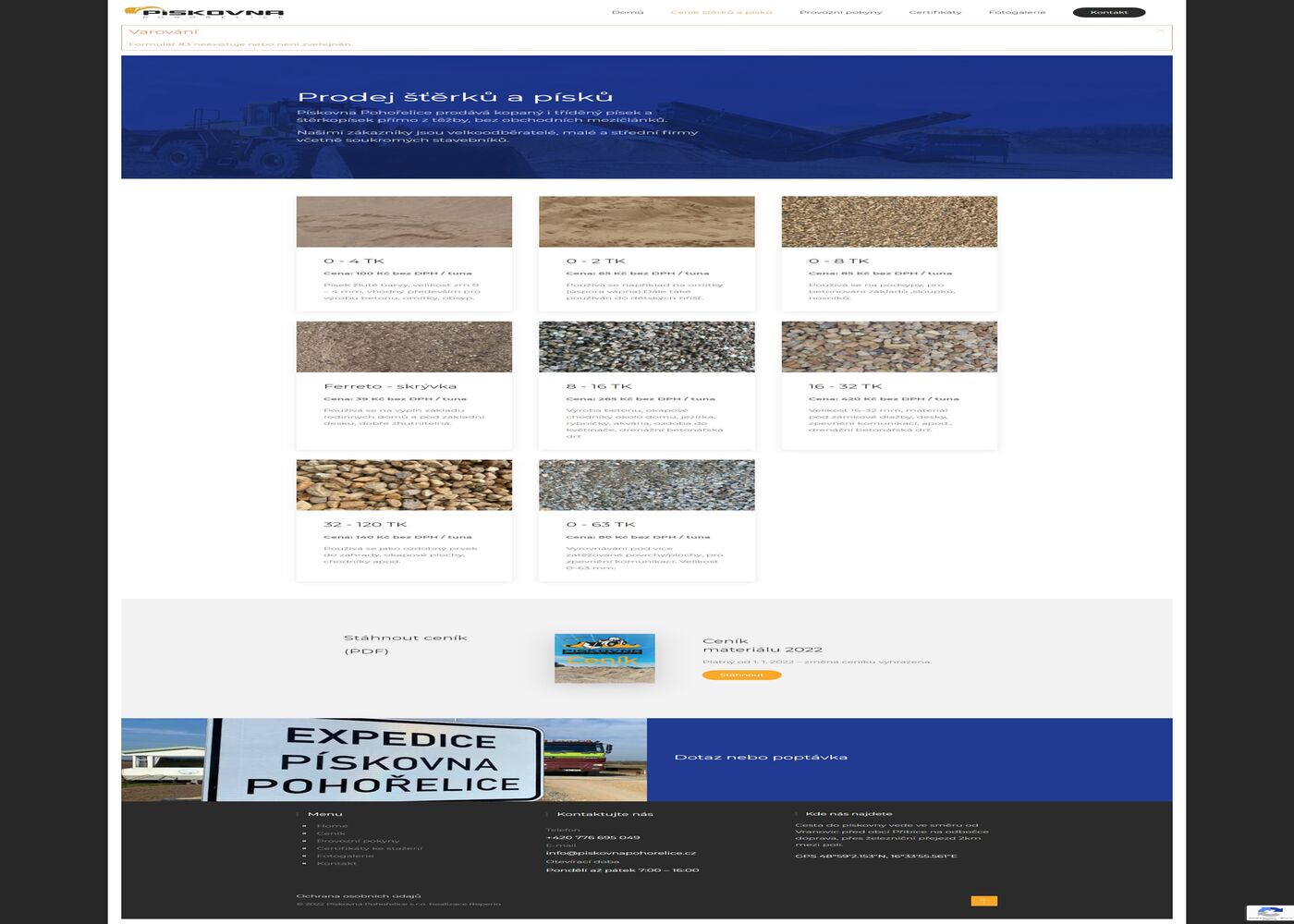Open the Ochrana osobních údajů link
Image resolution: width=1294 pixels, height=924 pixels.
(x=359, y=895)
